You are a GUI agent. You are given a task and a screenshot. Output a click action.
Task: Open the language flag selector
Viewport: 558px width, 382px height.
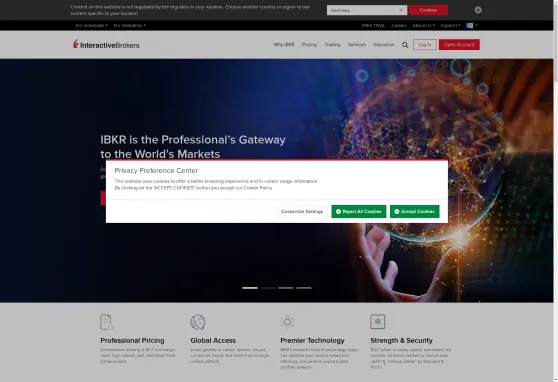pos(472,25)
